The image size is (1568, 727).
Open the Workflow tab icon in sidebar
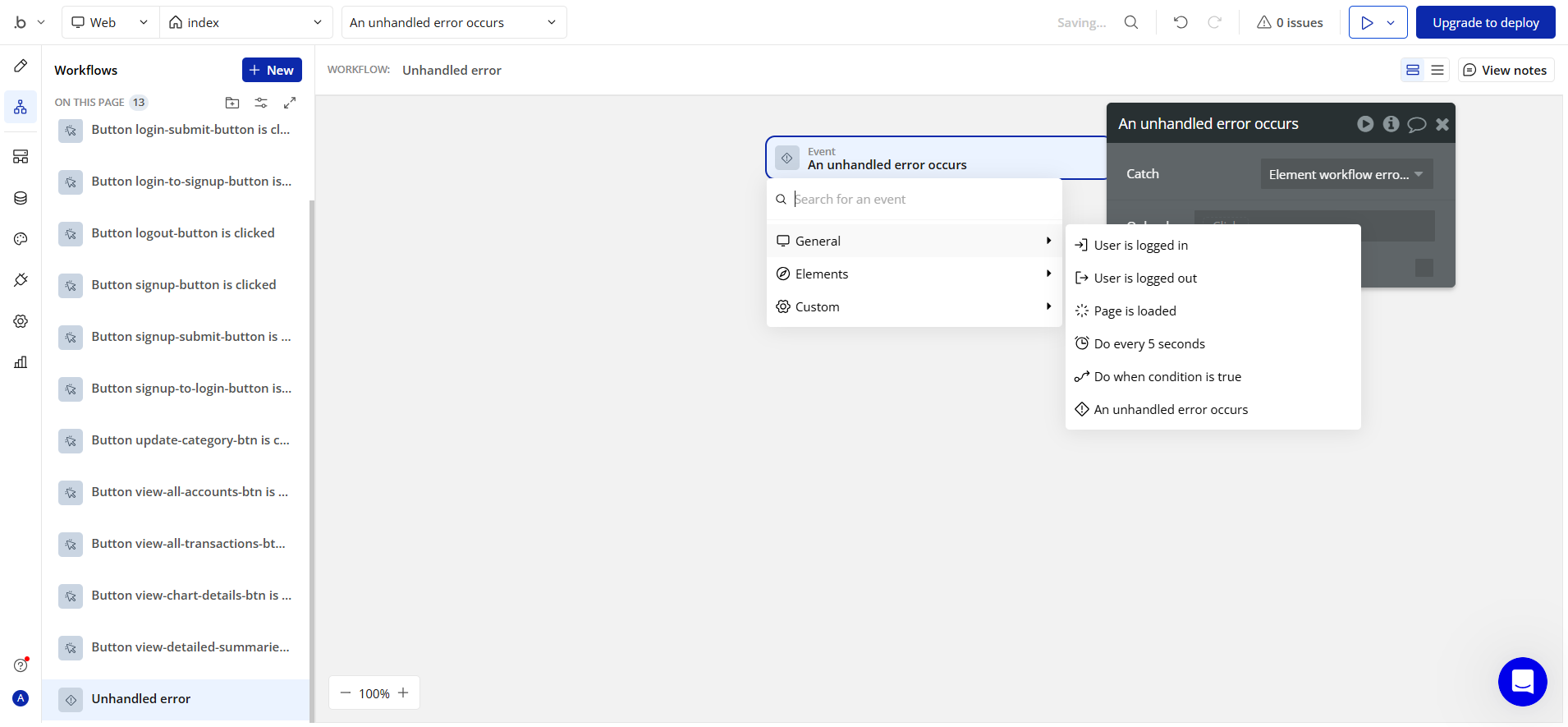tap(21, 107)
